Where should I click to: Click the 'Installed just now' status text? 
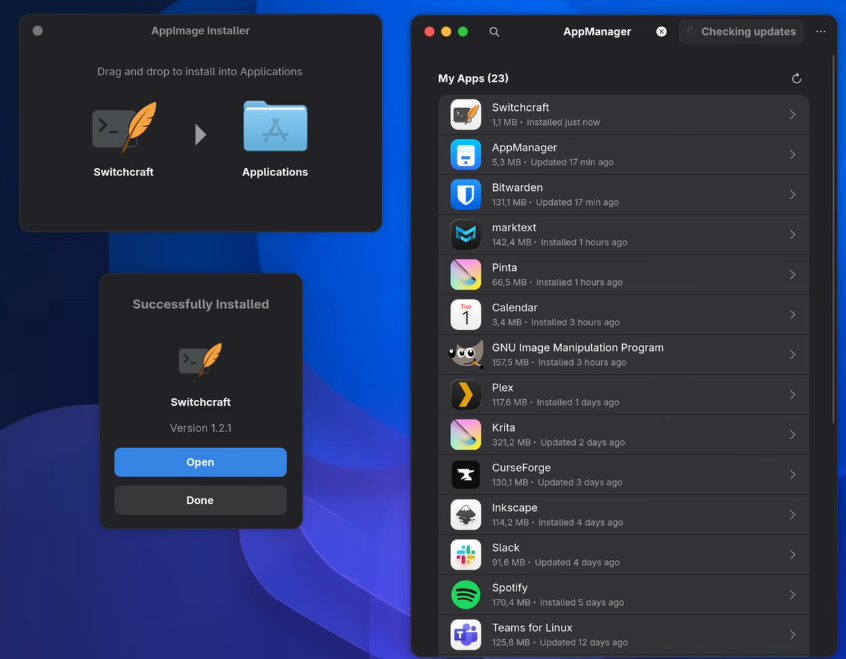563,123
